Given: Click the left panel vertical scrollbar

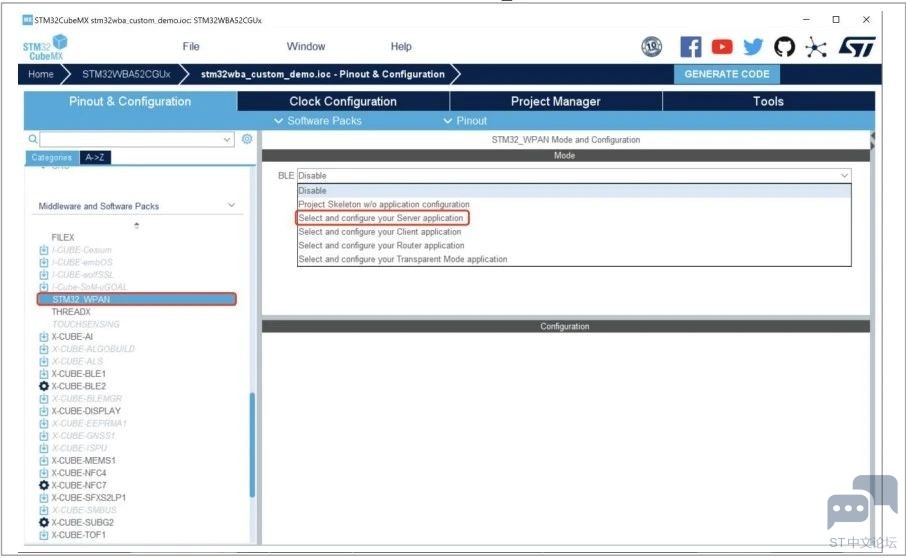Looking at the screenshot, I should pos(253,445).
